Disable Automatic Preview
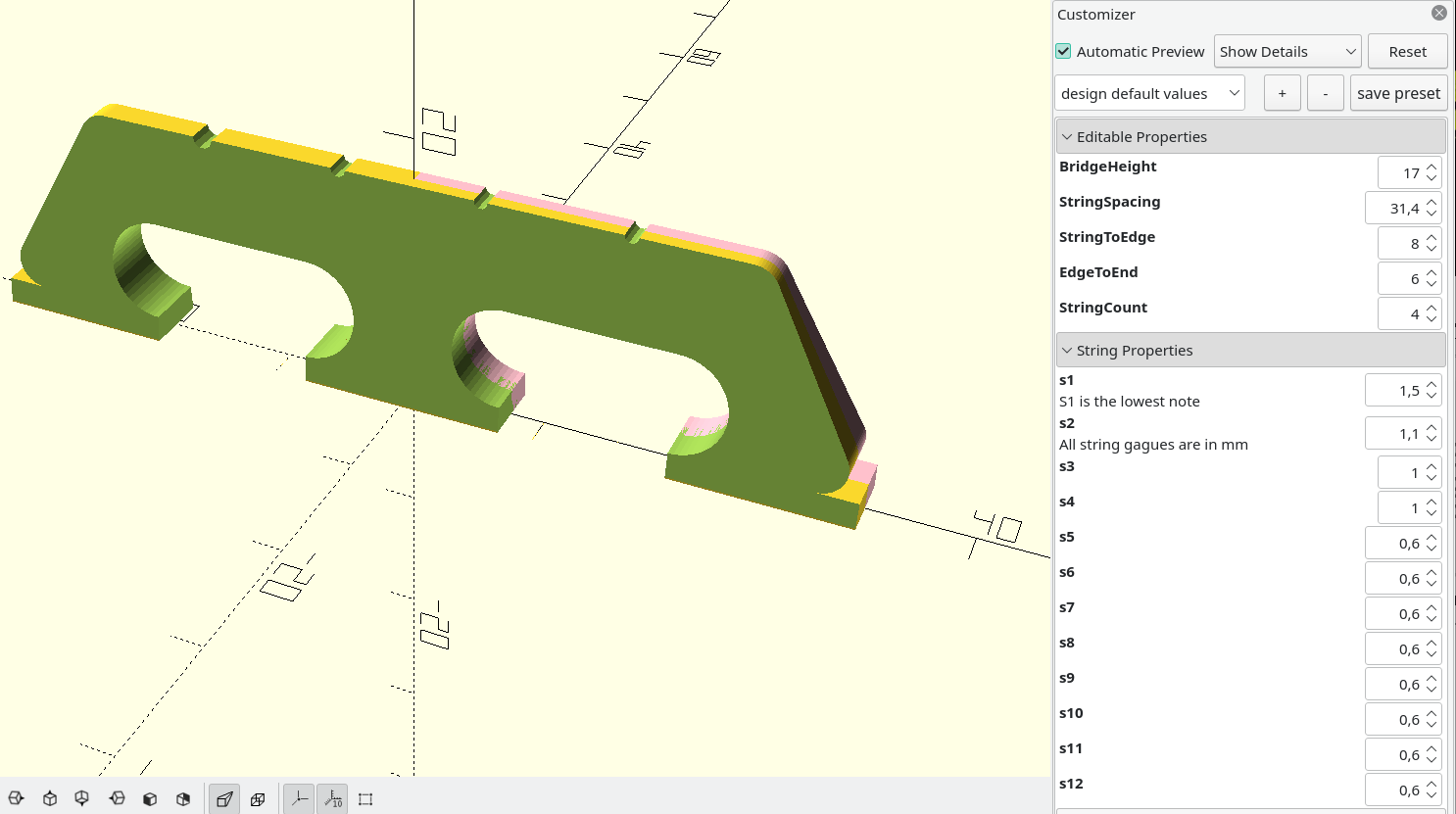Screen dimensions: 1456x814 pyautogui.click(x=1063, y=51)
